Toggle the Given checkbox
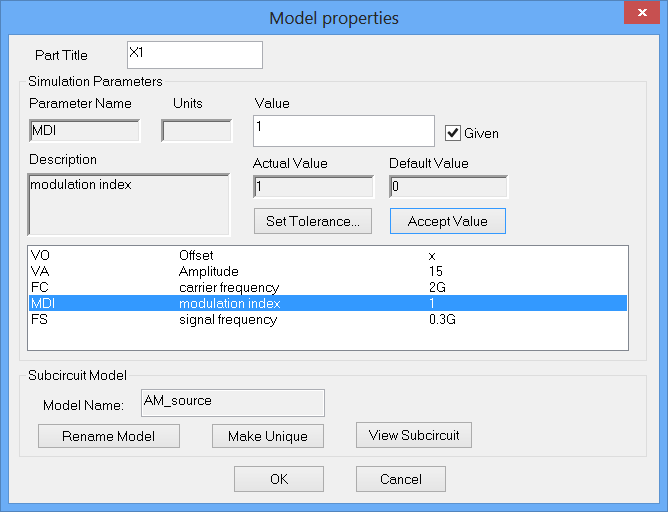This screenshot has height=512, width=668. 454,132
